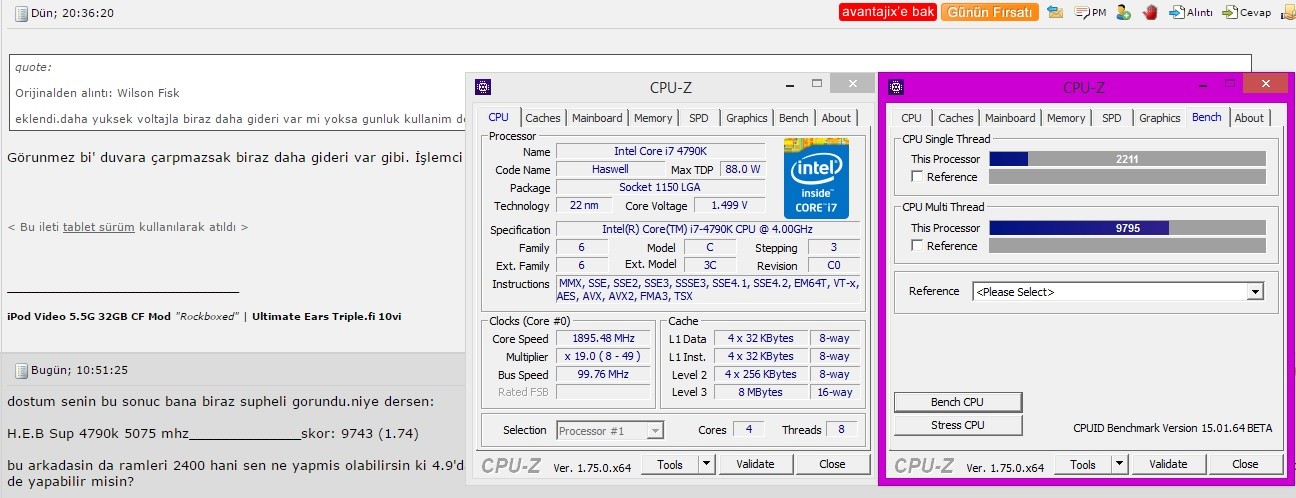Screen dimensions: 1296x498
Task: Enable the Reference checkbox under CPU Single Thread
Action: [x=917, y=177]
